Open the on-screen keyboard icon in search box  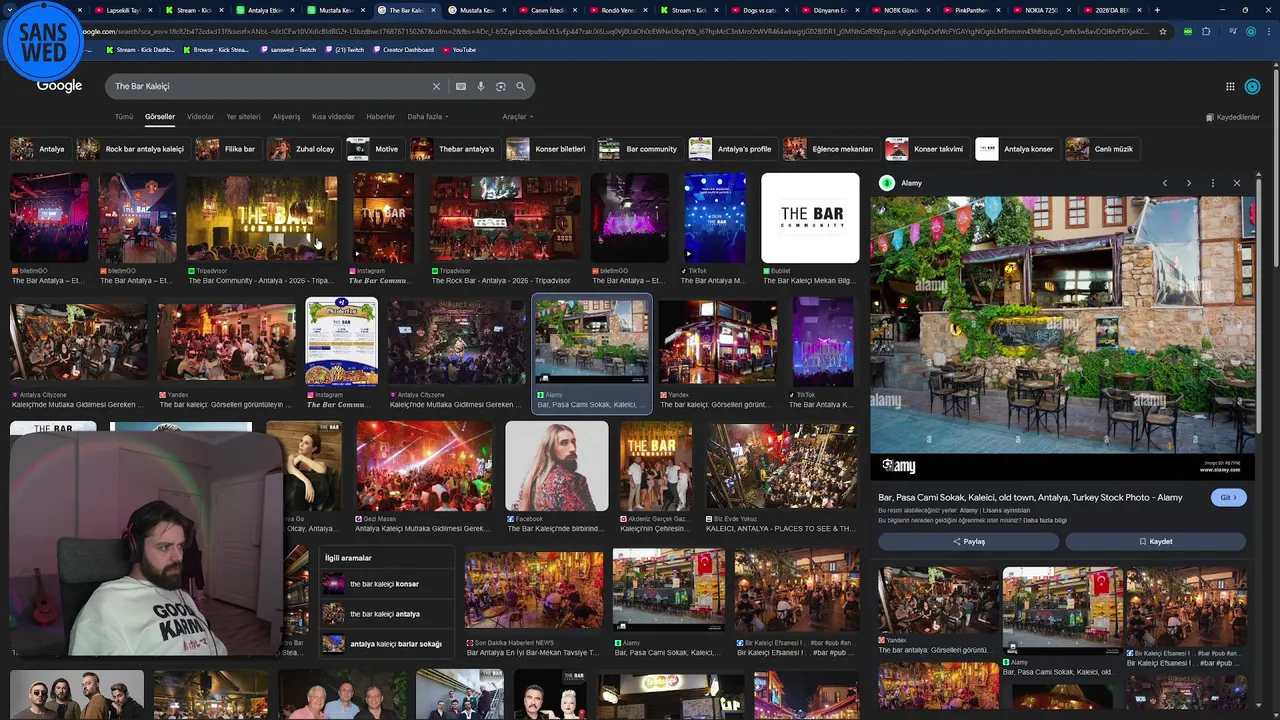pyautogui.click(x=461, y=86)
